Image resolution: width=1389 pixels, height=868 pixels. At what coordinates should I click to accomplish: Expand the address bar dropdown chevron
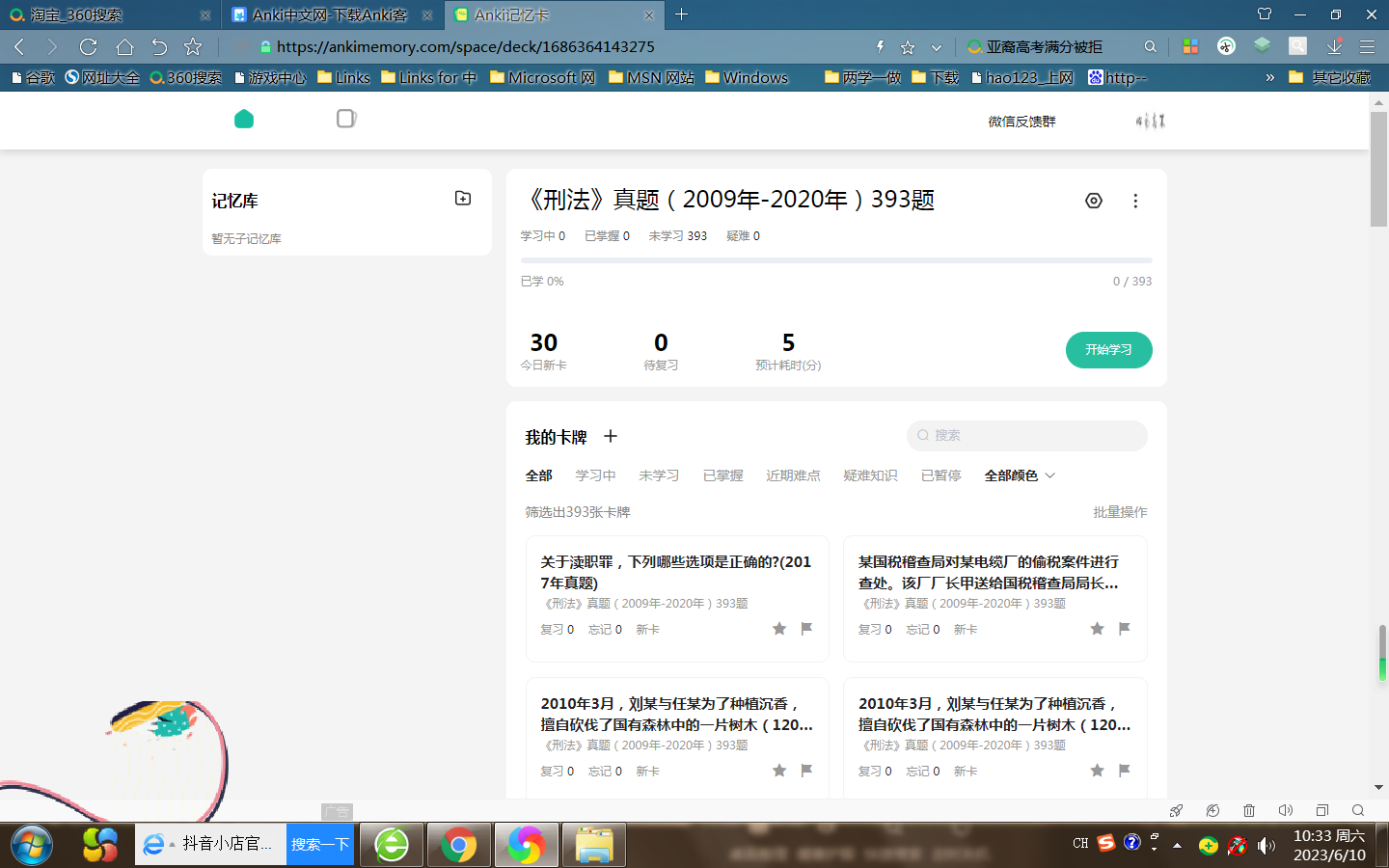[x=936, y=46]
